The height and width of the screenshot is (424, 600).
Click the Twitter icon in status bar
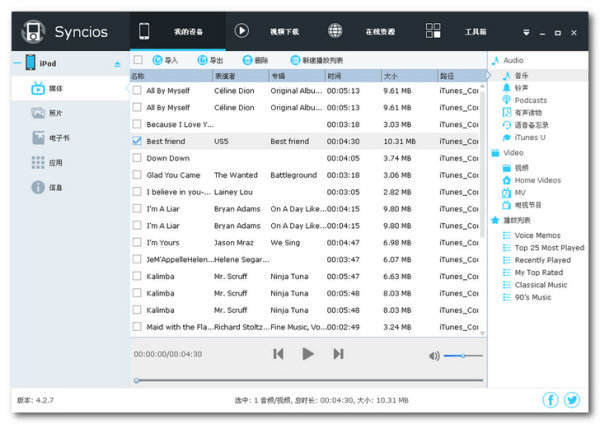click(572, 400)
